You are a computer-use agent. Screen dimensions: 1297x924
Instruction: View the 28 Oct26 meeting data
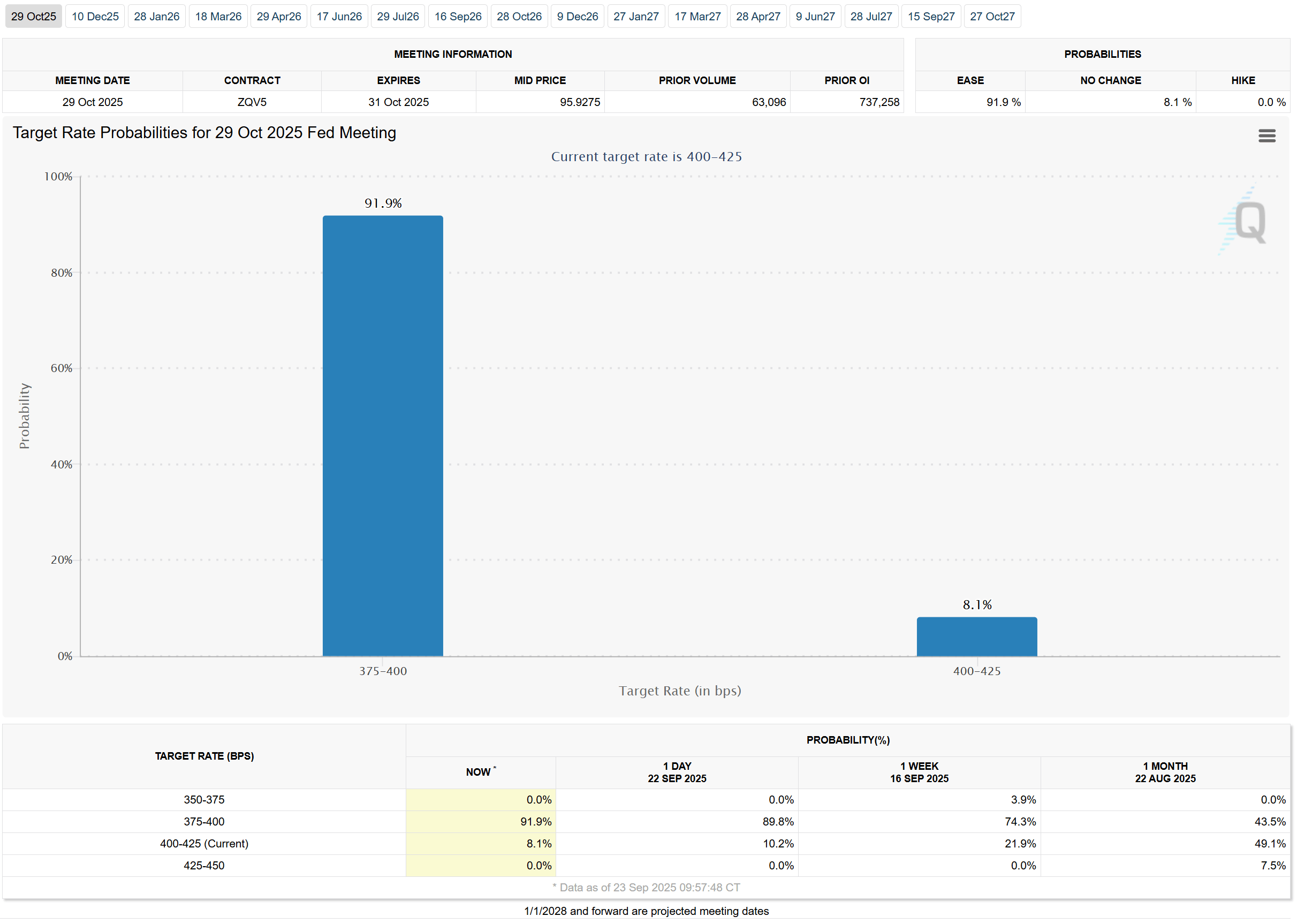click(519, 16)
